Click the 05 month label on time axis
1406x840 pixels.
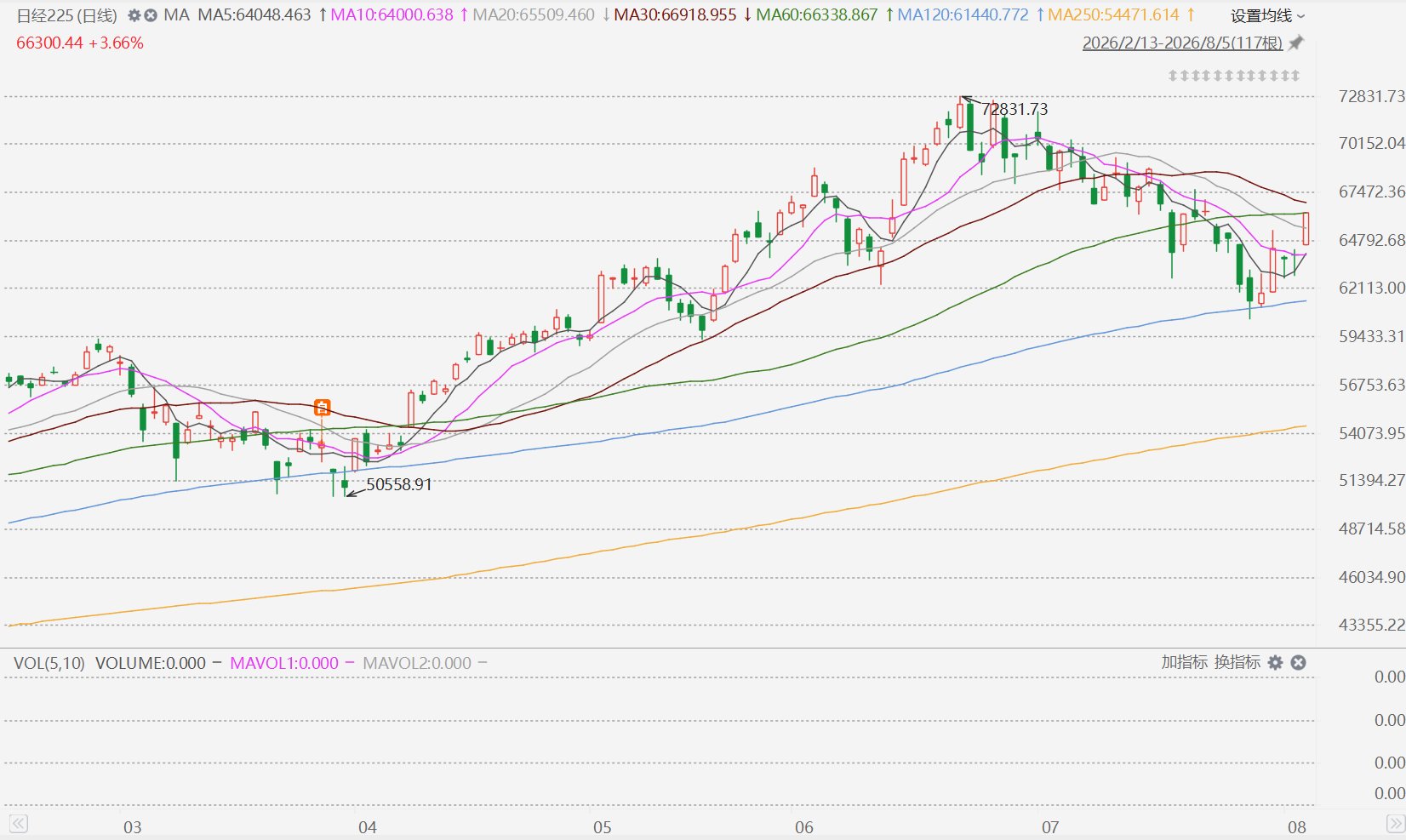point(602,827)
